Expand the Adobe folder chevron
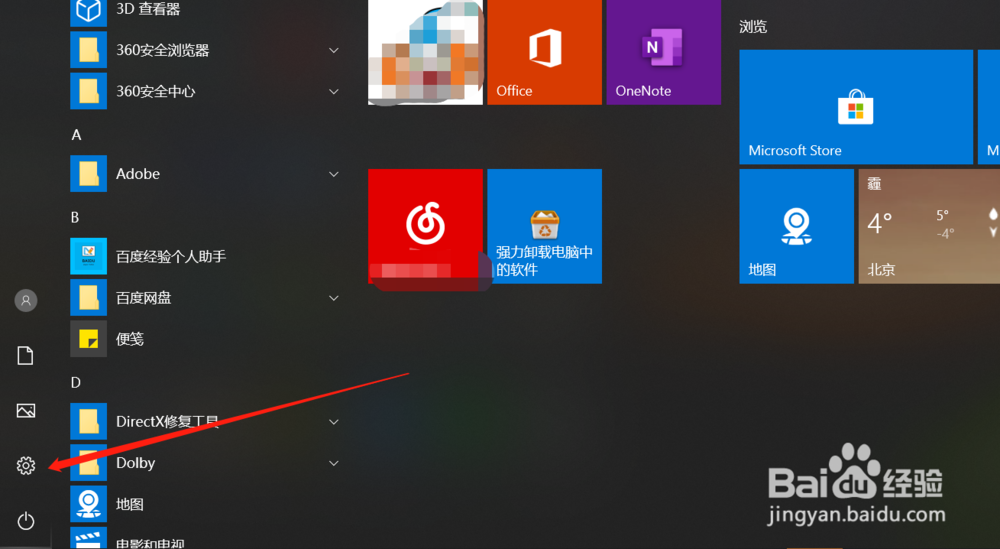This screenshot has width=1000, height=549. point(334,174)
